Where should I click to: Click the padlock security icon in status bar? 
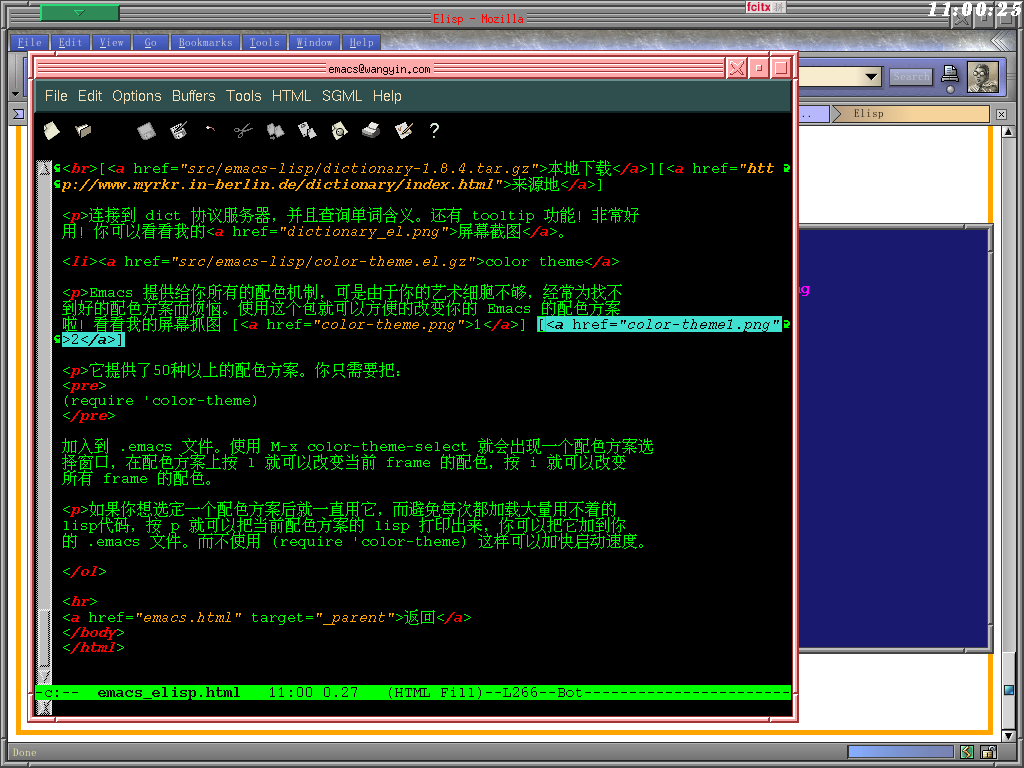point(988,752)
